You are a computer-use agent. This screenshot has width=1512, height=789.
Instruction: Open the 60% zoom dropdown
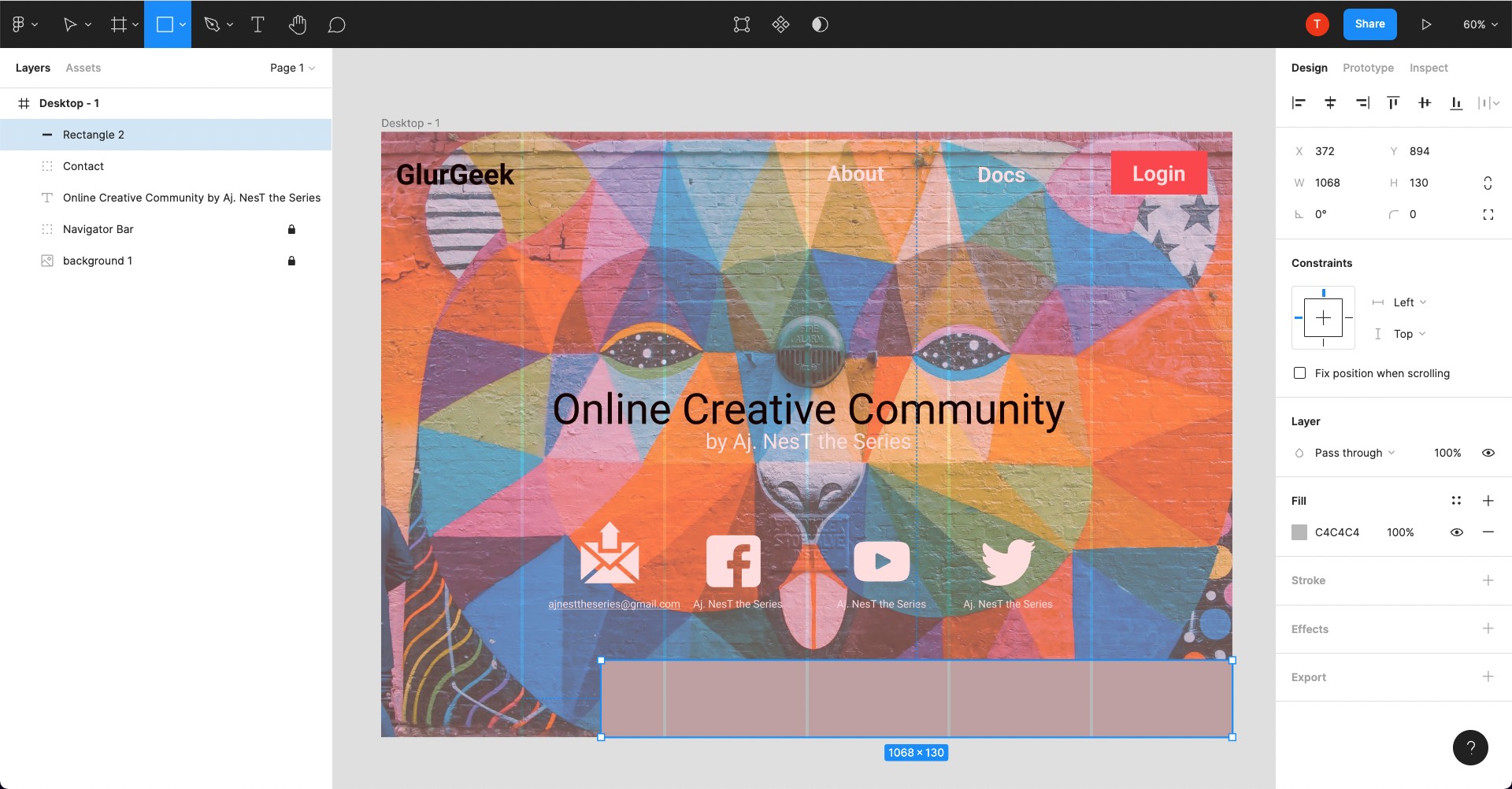click(1480, 24)
